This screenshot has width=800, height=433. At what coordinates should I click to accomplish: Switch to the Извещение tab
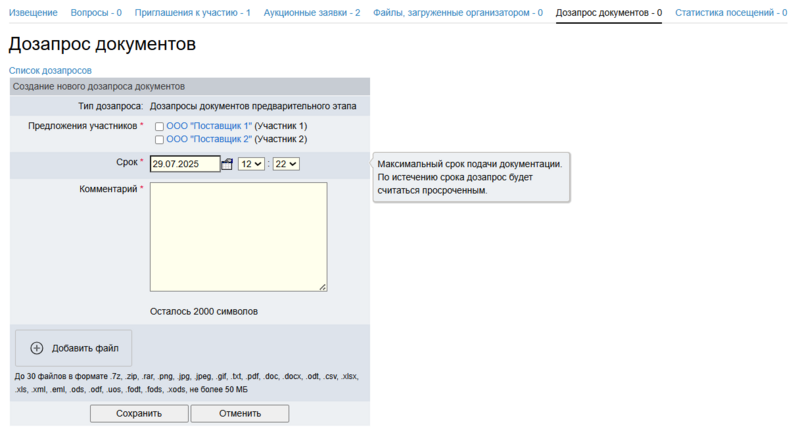[33, 13]
